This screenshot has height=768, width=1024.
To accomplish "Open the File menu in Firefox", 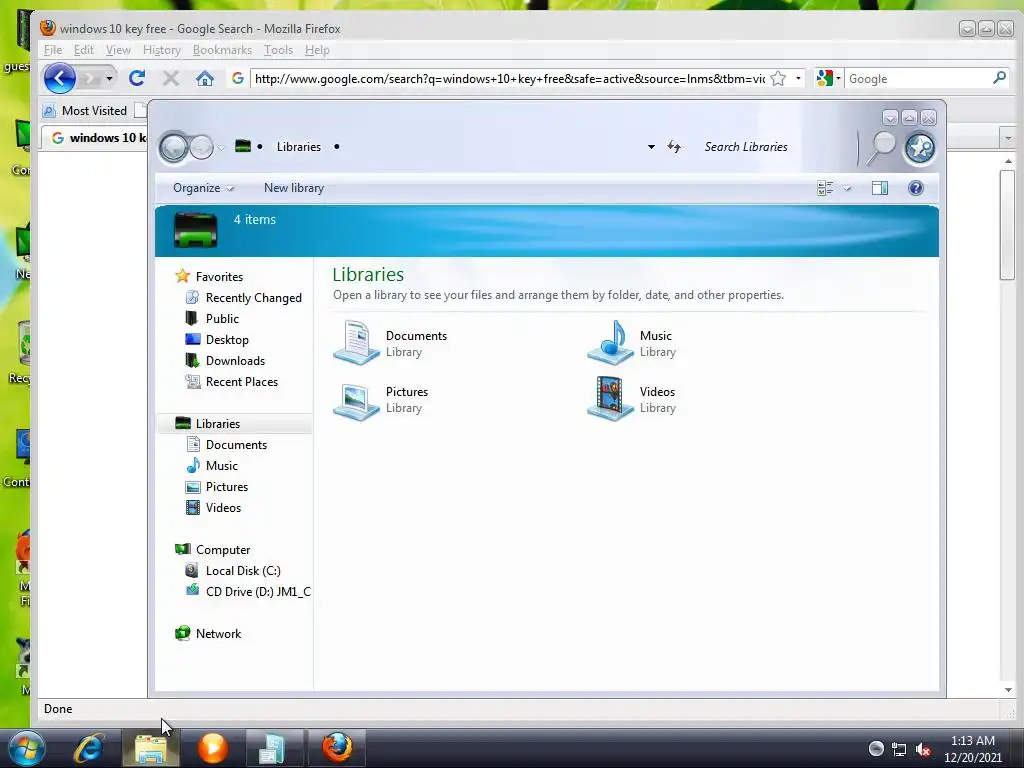I will point(53,50).
